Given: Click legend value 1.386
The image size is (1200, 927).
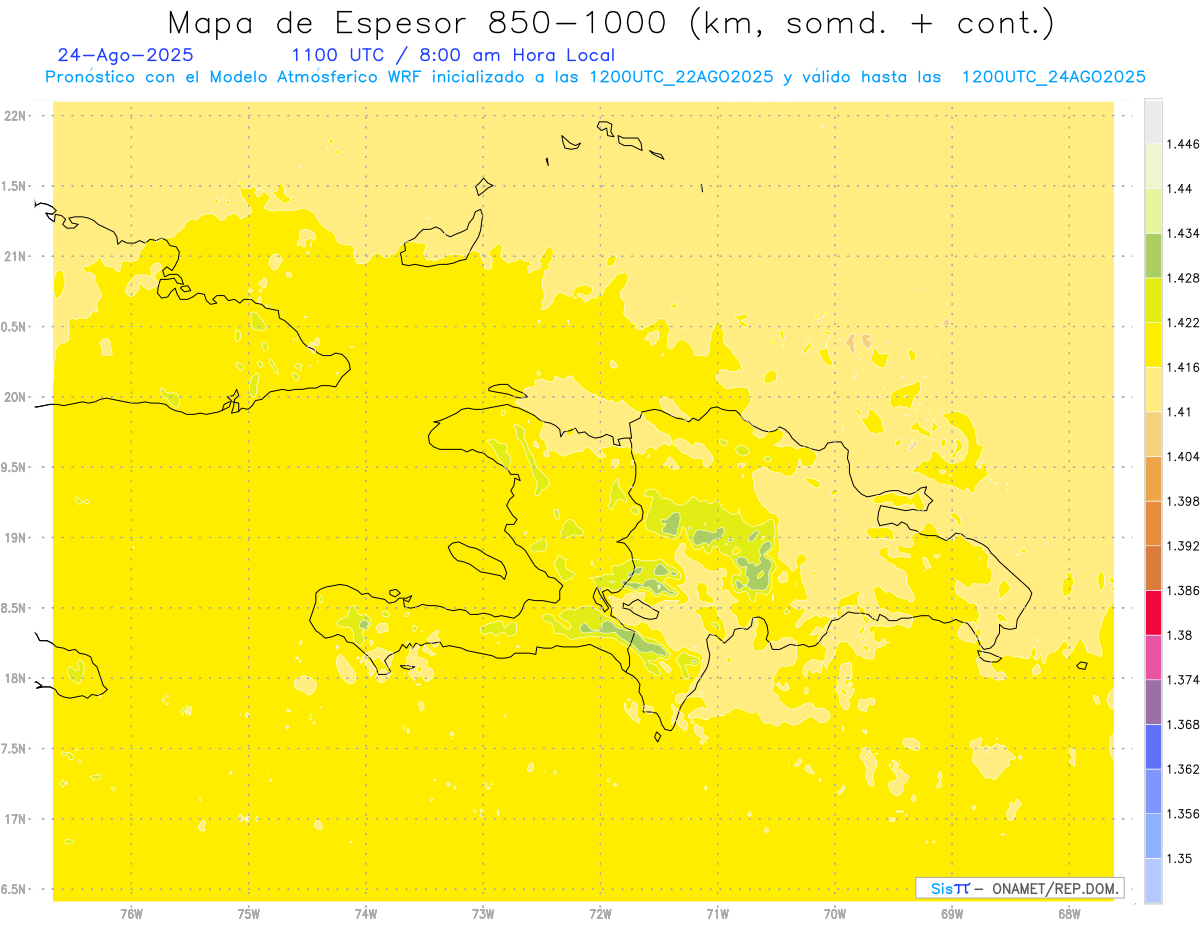Looking at the screenshot, I should point(1183,590).
